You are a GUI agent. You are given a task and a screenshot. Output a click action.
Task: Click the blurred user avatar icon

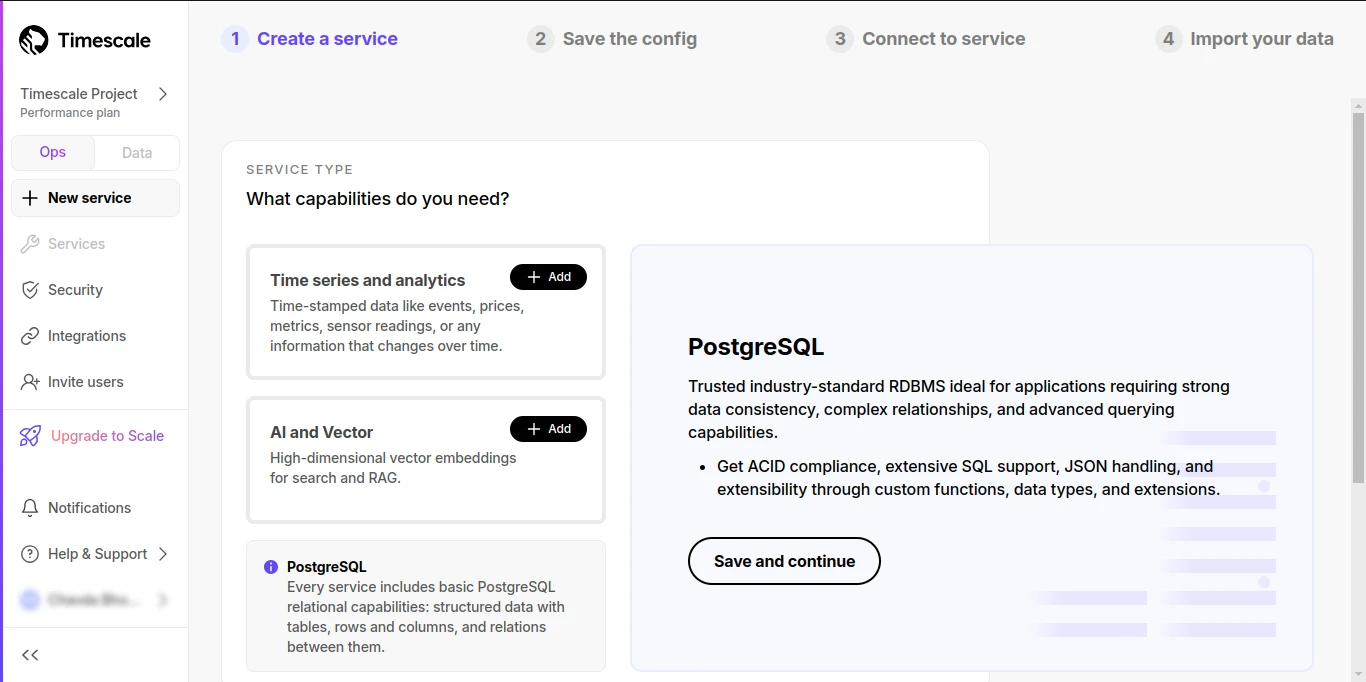coord(30,600)
